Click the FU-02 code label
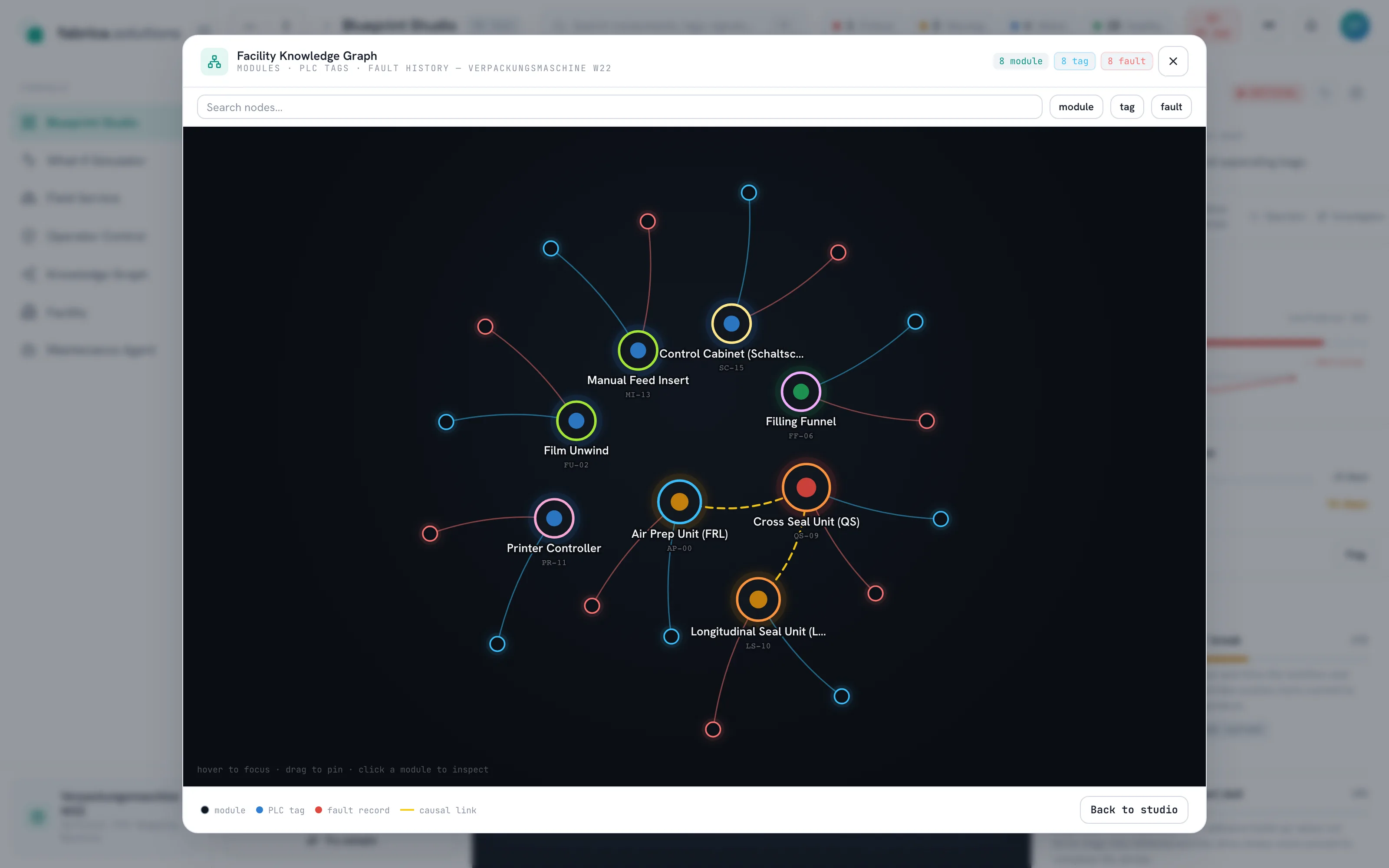 [576, 466]
